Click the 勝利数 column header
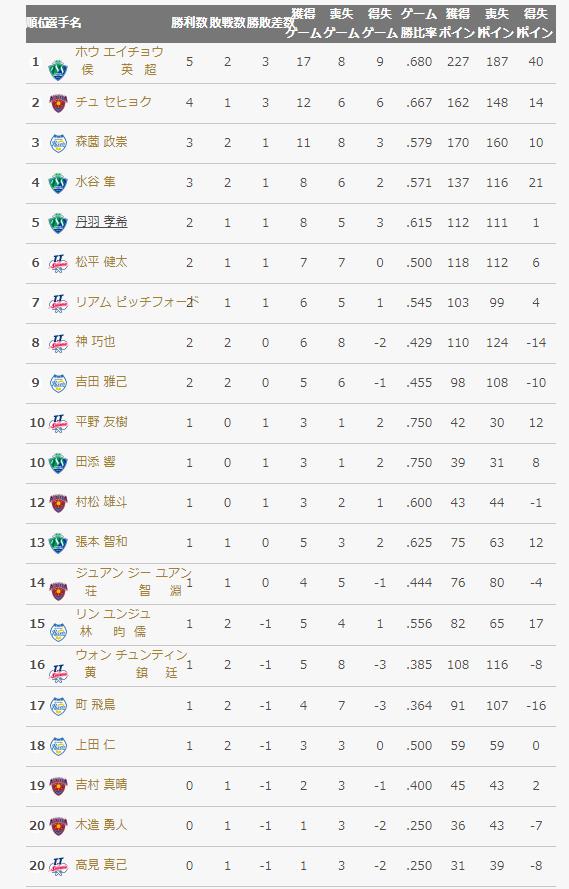This screenshot has width=569, height=889. (189, 23)
